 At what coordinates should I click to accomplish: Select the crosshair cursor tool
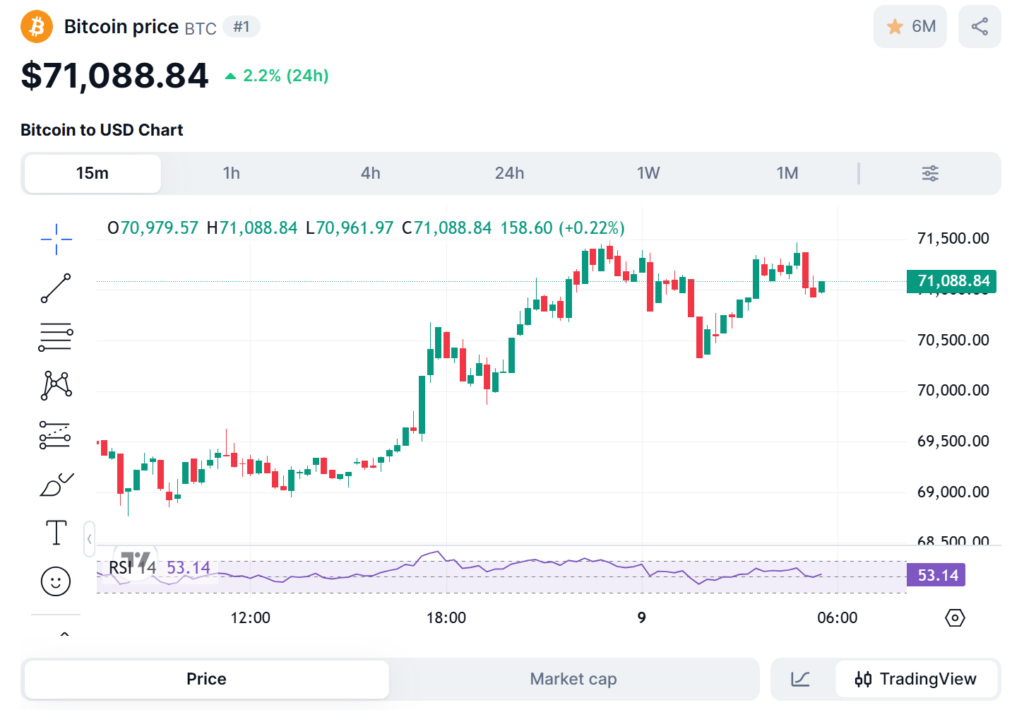click(56, 236)
